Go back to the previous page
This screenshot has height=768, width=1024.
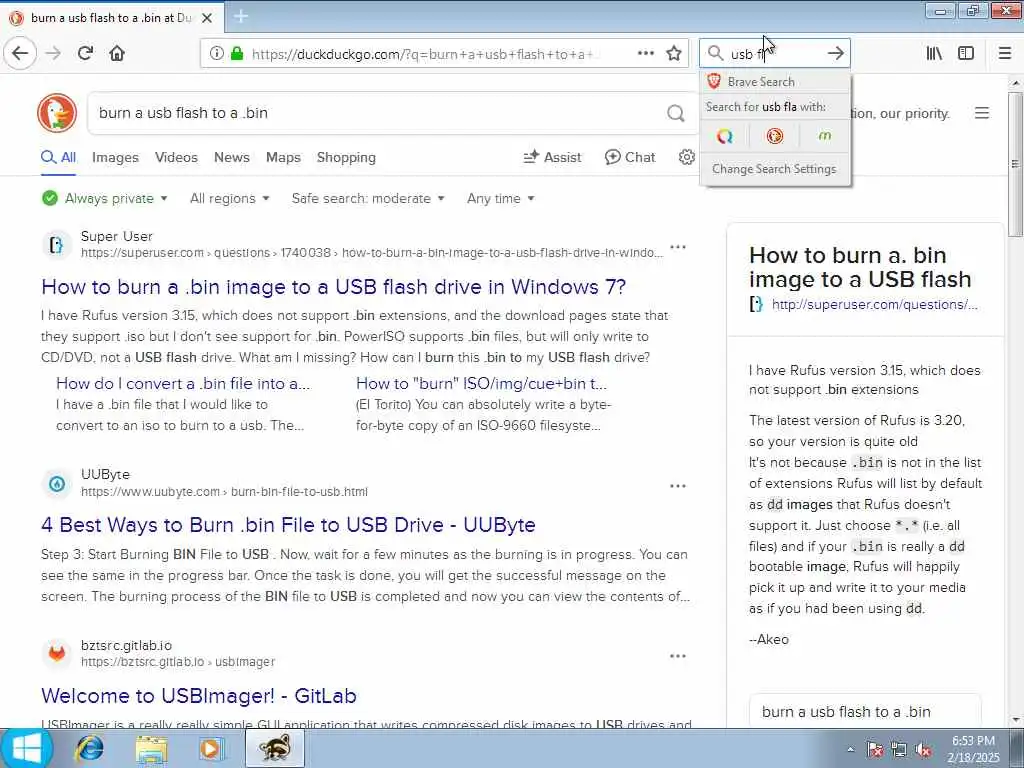(20, 53)
